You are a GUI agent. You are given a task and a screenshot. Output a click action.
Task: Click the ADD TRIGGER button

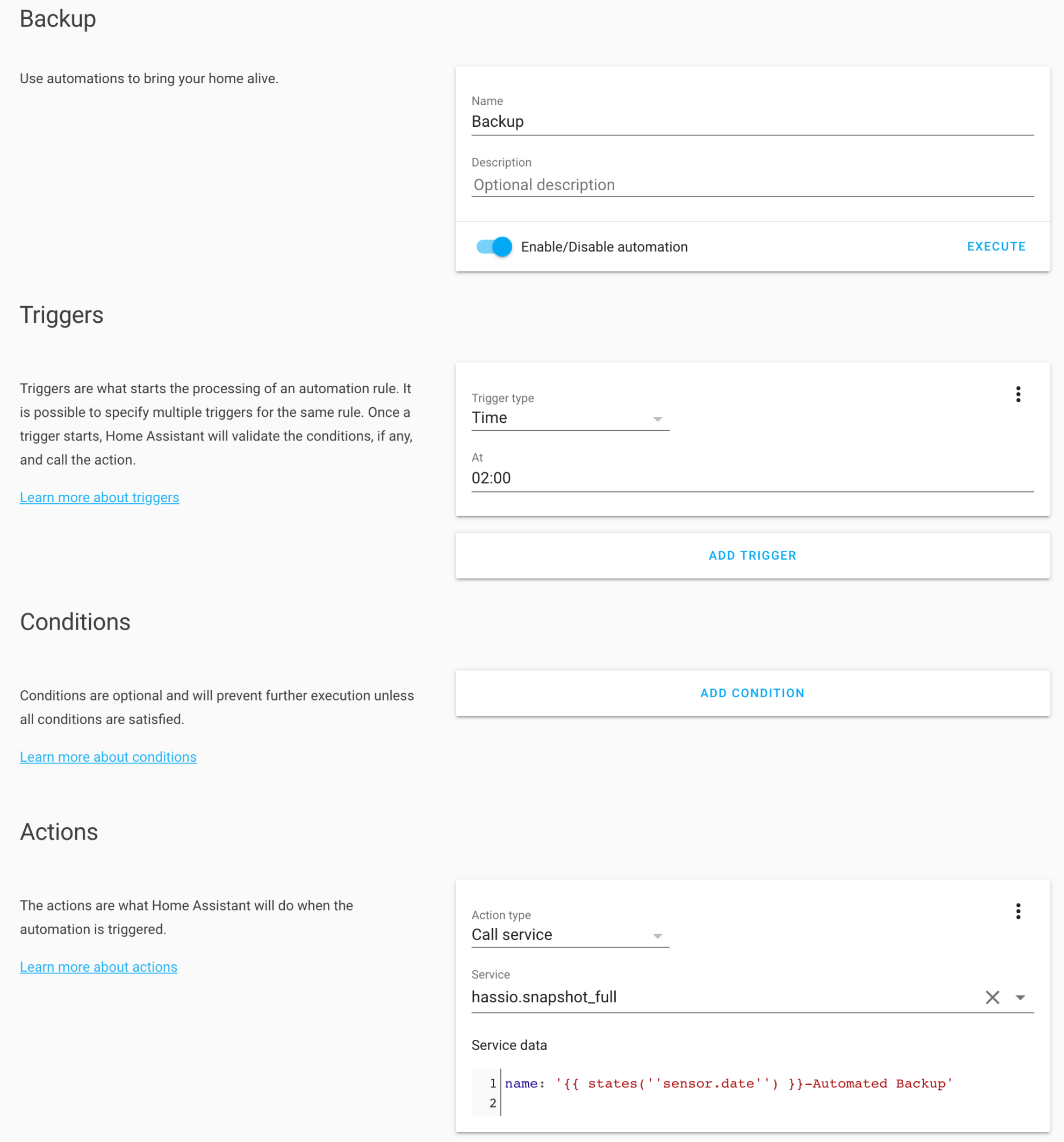click(x=752, y=555)
